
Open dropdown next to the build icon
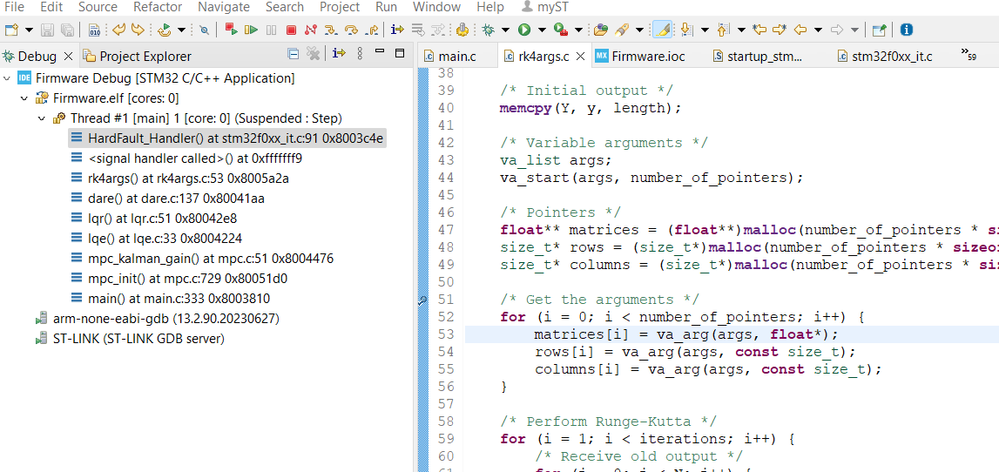pos(182,30)
